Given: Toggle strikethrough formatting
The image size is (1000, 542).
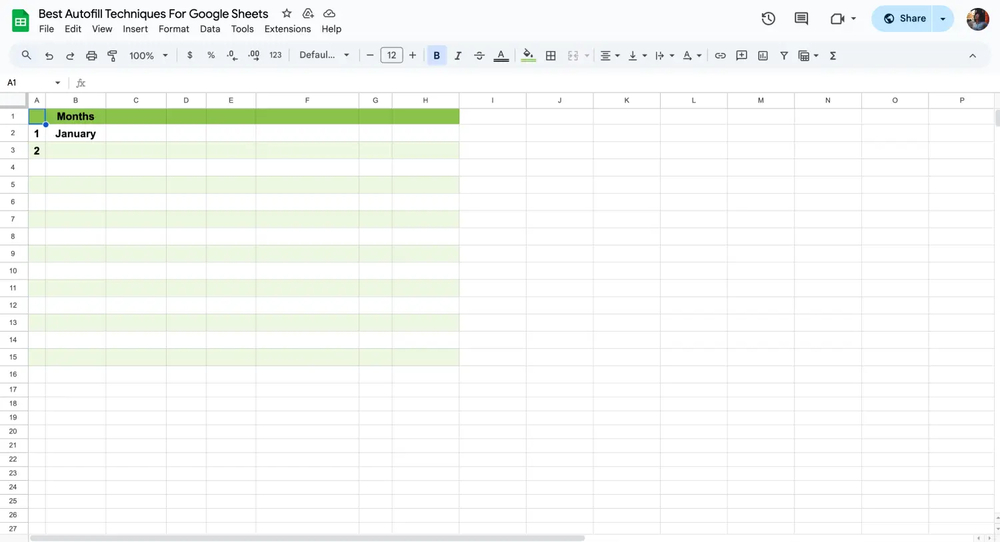Looking at the screenshot, I should point(479,56).
